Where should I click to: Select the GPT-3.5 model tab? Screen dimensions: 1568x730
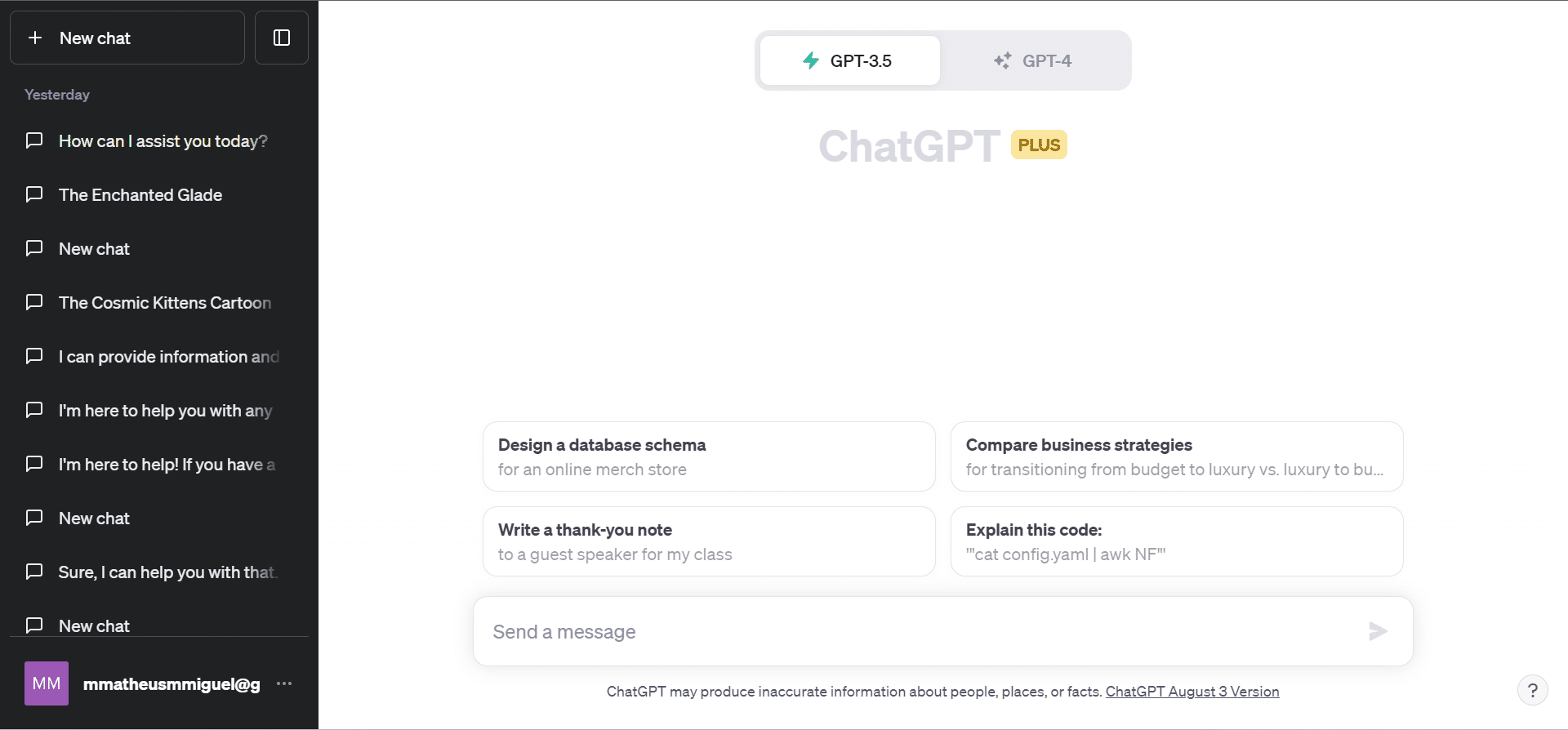point(850,60)
